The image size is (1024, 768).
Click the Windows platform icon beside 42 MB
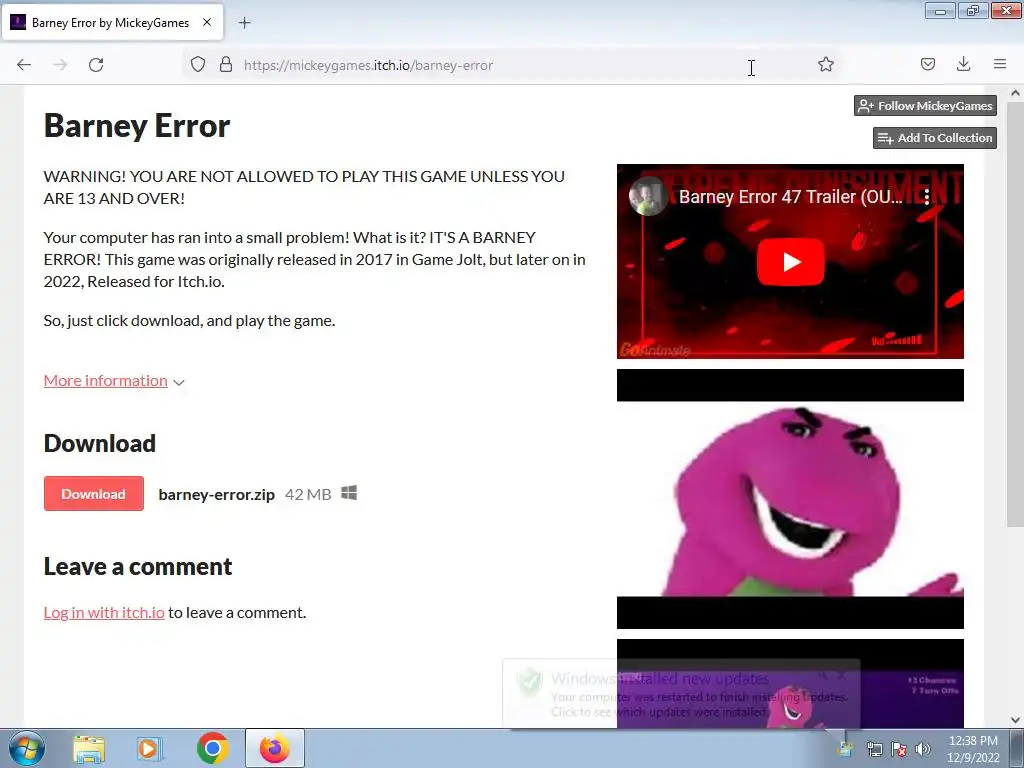click(349, 493)
